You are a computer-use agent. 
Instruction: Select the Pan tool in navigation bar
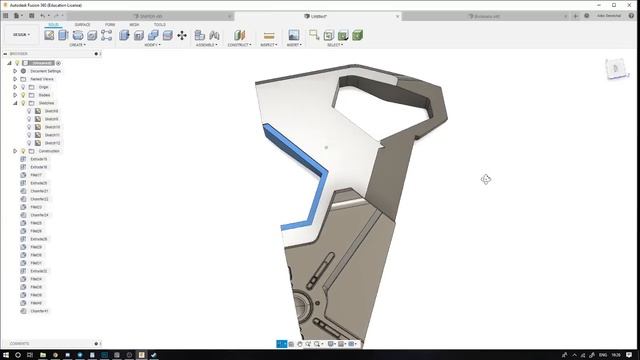(x=300, y=344)
